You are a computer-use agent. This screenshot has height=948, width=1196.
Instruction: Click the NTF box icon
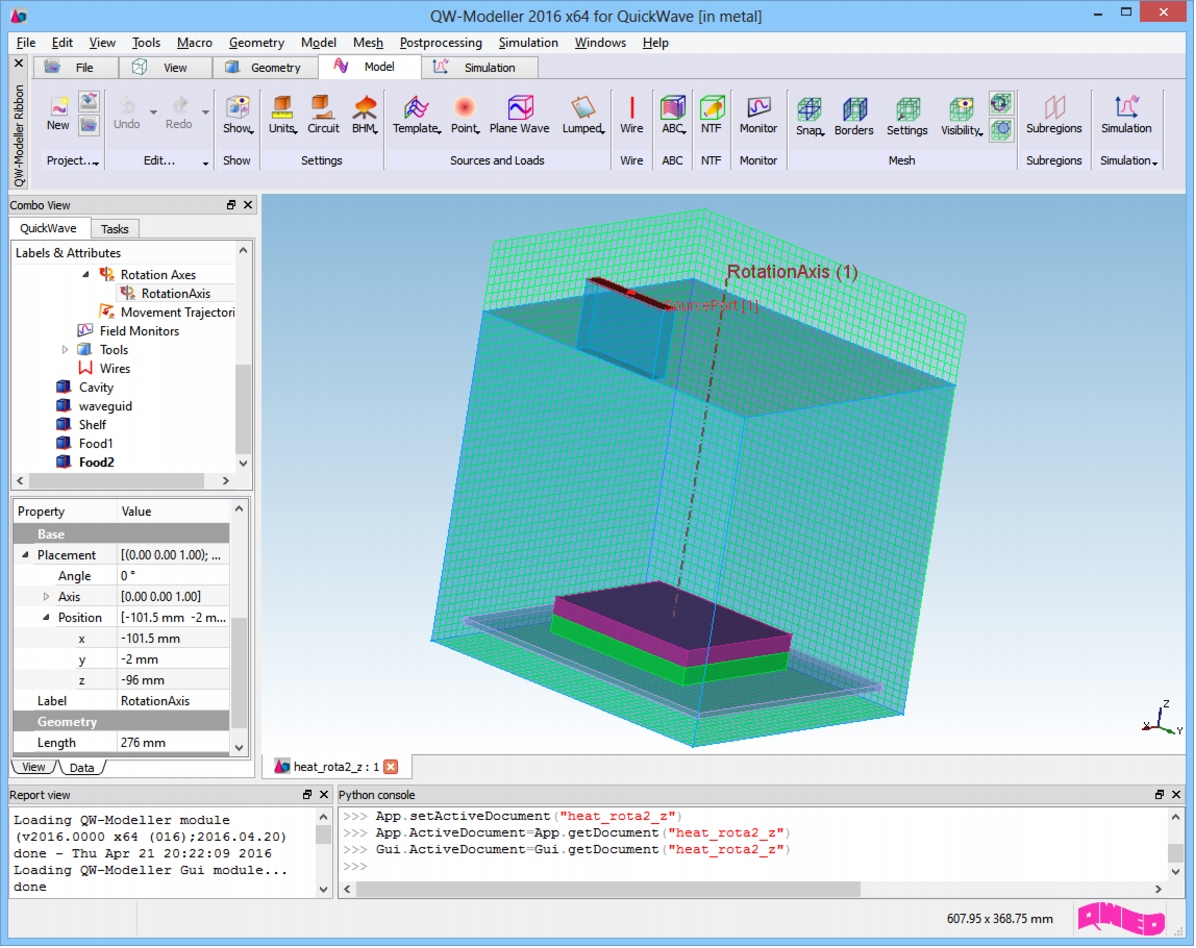click(x=712, y=115)
